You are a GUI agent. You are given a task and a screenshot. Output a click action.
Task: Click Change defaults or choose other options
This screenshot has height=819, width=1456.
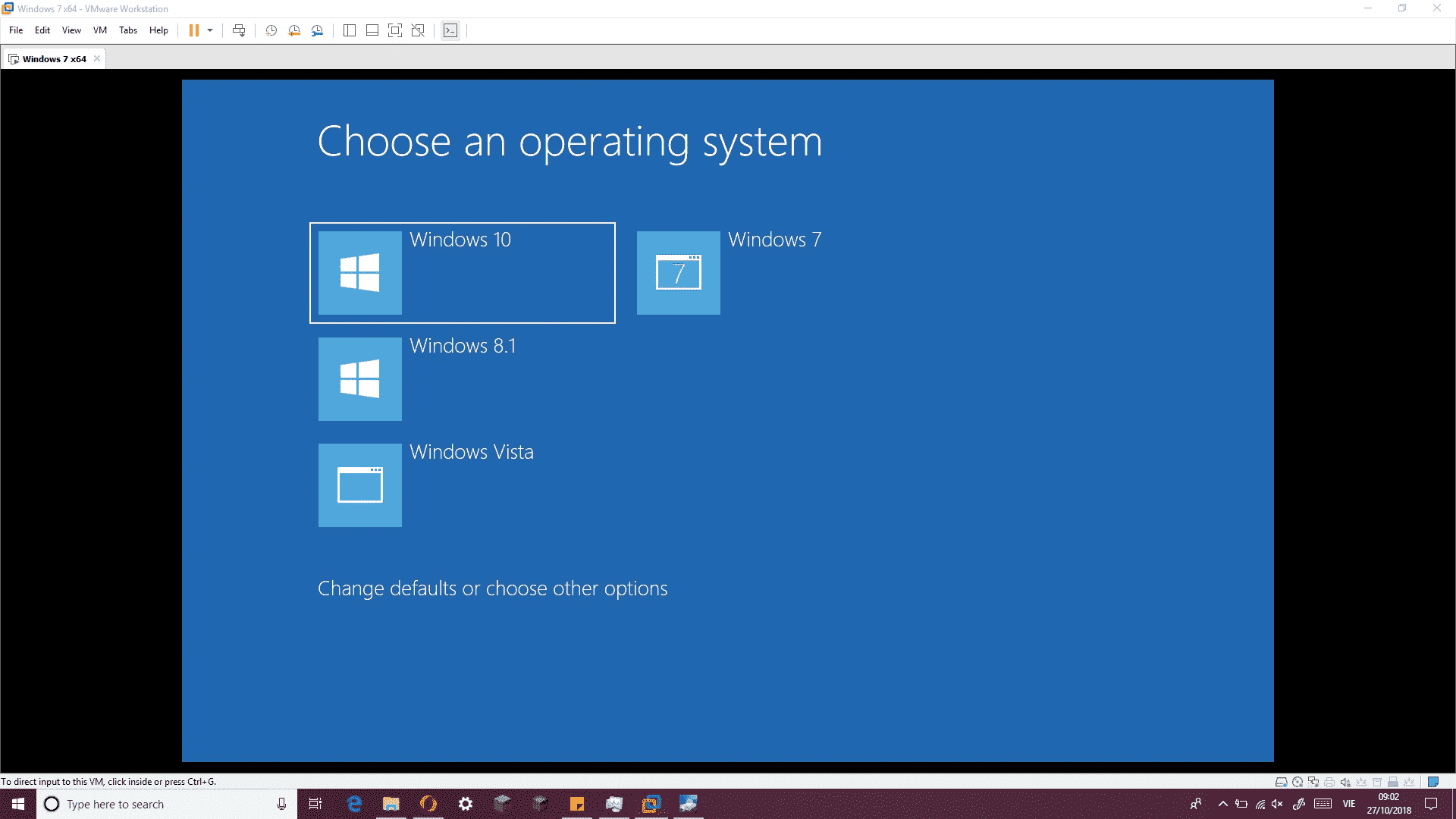(493, 588)
